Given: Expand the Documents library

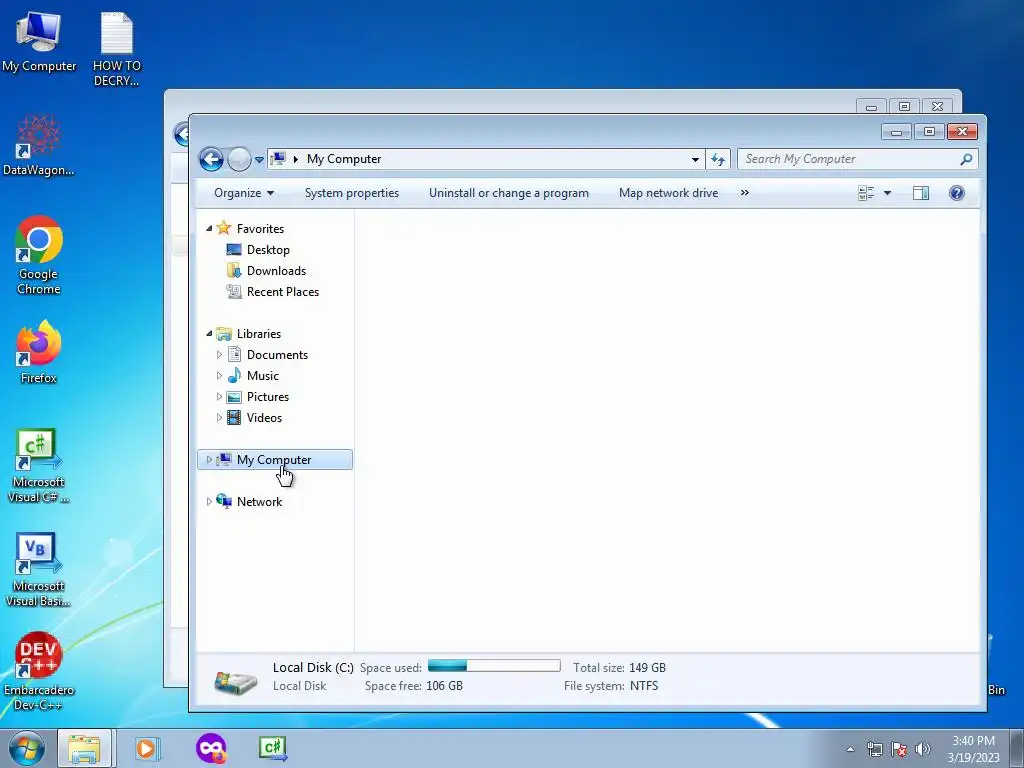Looking at the screenshot, I should tap(219, 355).
